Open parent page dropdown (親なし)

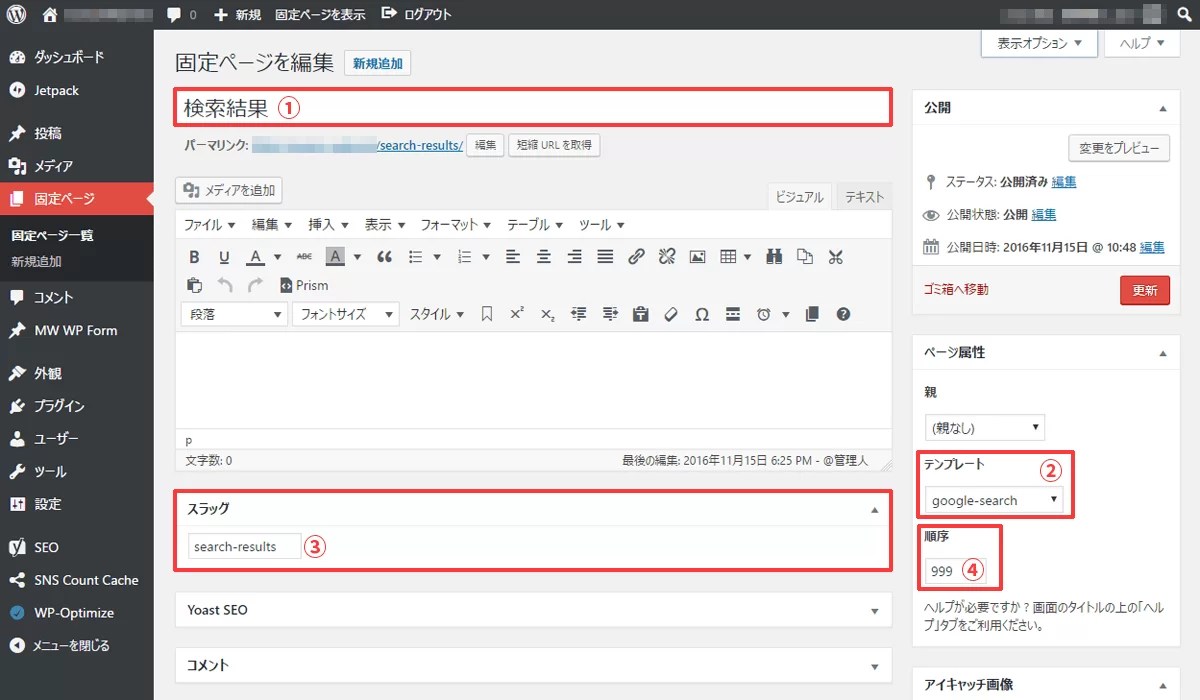(x=984, y=427)
